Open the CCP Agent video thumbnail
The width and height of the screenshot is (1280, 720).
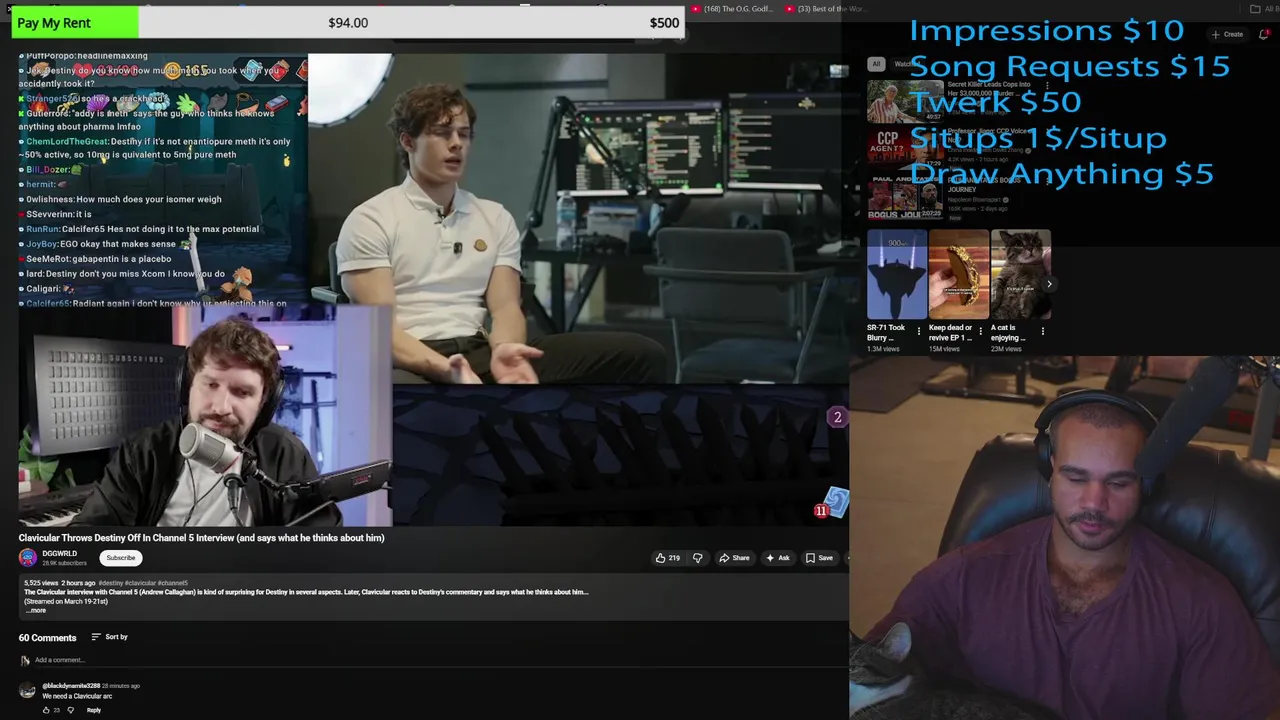[905, 147]
